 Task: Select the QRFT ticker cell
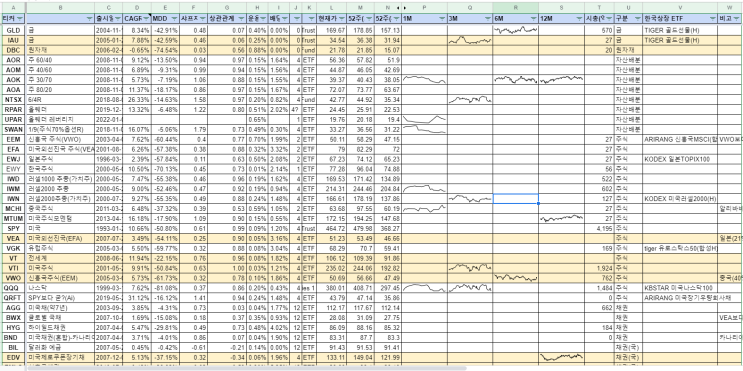pos(13,298)
